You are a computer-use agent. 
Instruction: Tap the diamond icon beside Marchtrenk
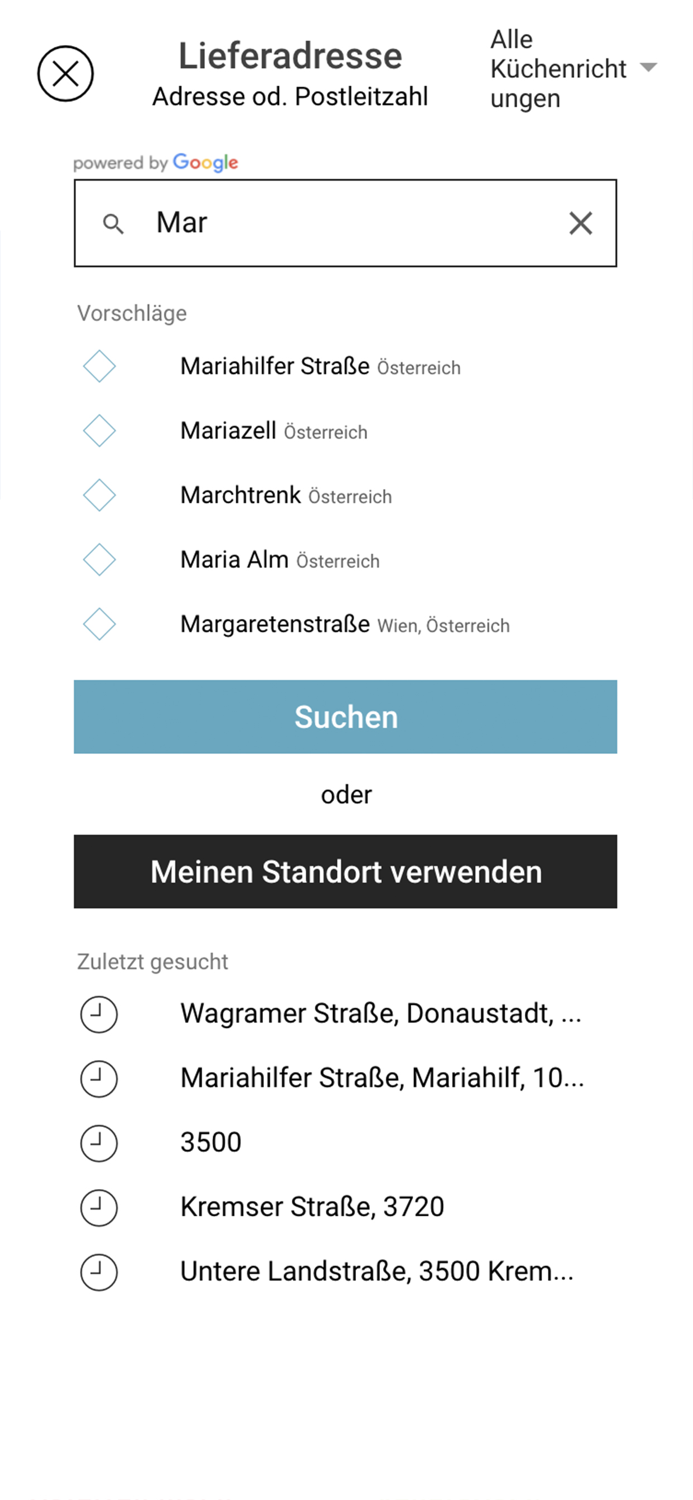tap(99, 496)
